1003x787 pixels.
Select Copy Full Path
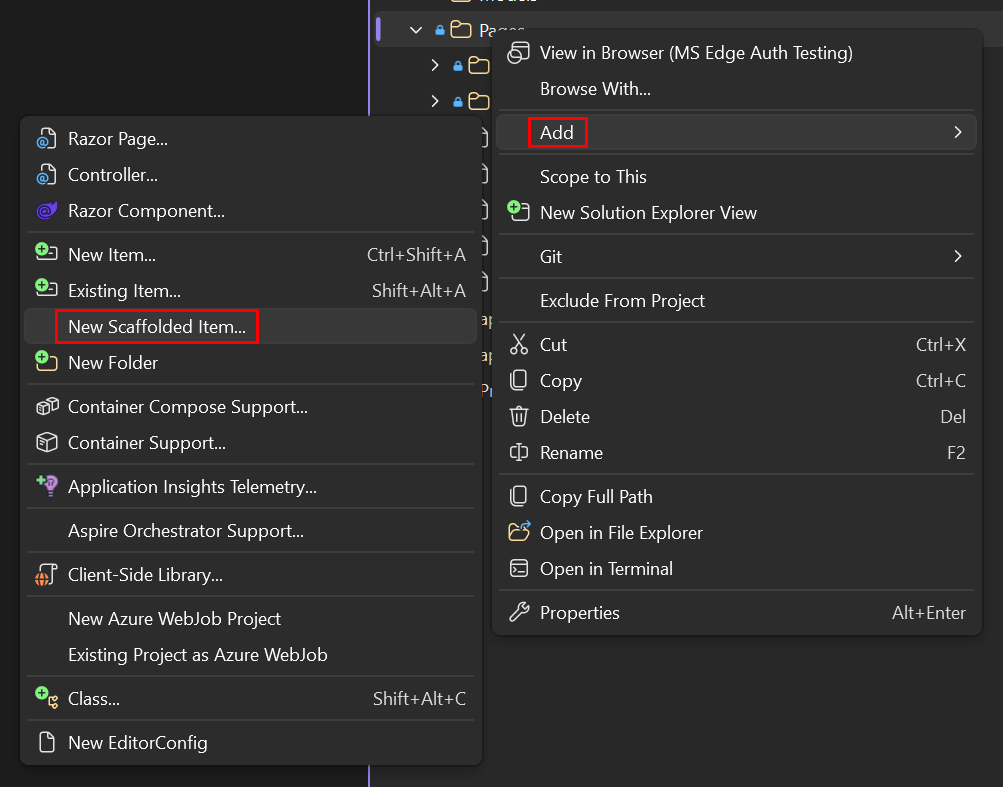tap(736, 497)
